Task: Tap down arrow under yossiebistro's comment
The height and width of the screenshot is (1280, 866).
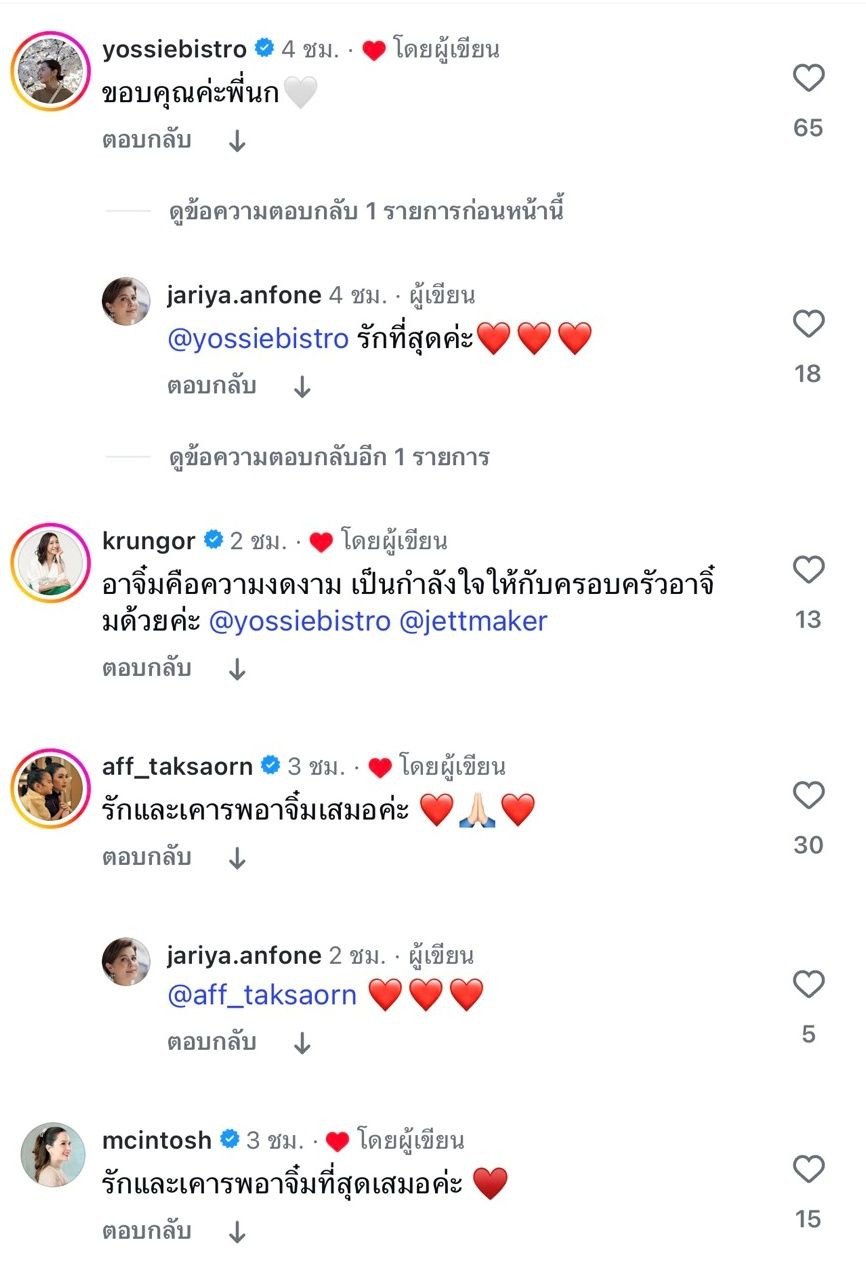Action: point(237,142)
